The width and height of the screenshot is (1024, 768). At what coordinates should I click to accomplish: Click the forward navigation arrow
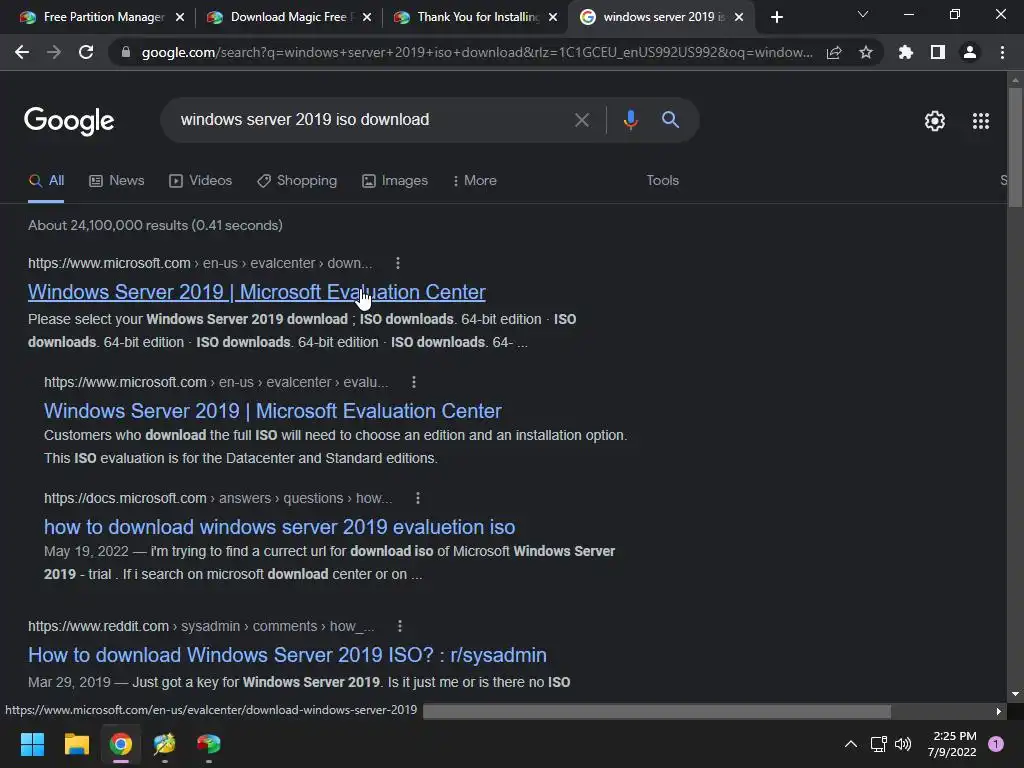54,52
